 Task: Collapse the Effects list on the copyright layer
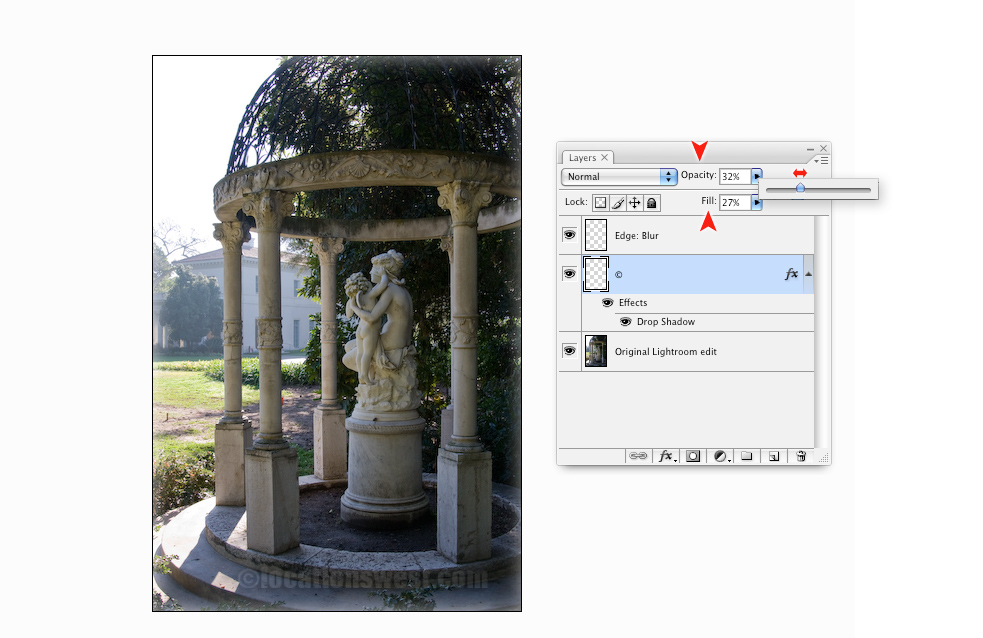coord(808,272)
